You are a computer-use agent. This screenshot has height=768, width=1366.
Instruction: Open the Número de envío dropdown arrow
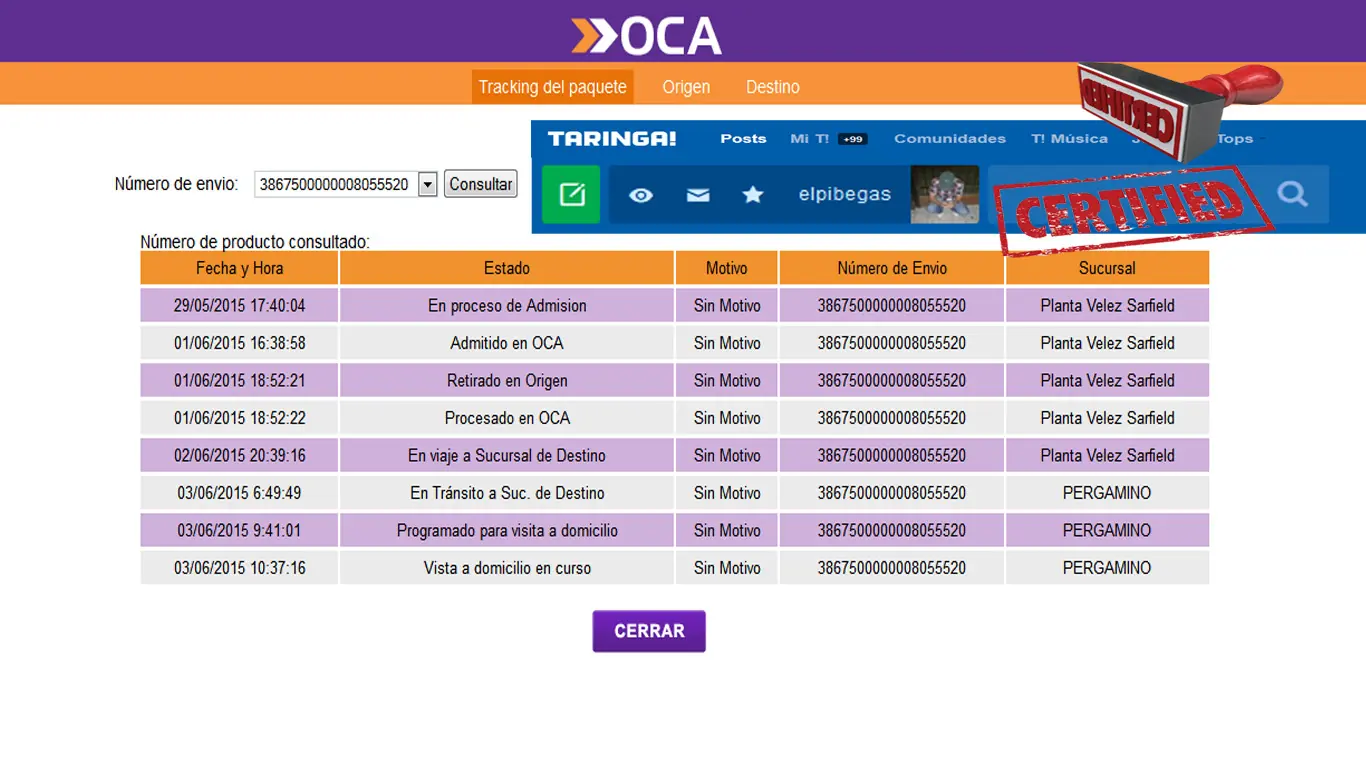428,184
